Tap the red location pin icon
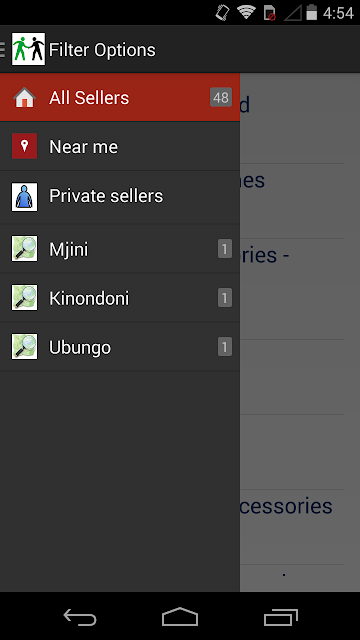 tap(24, 146)
